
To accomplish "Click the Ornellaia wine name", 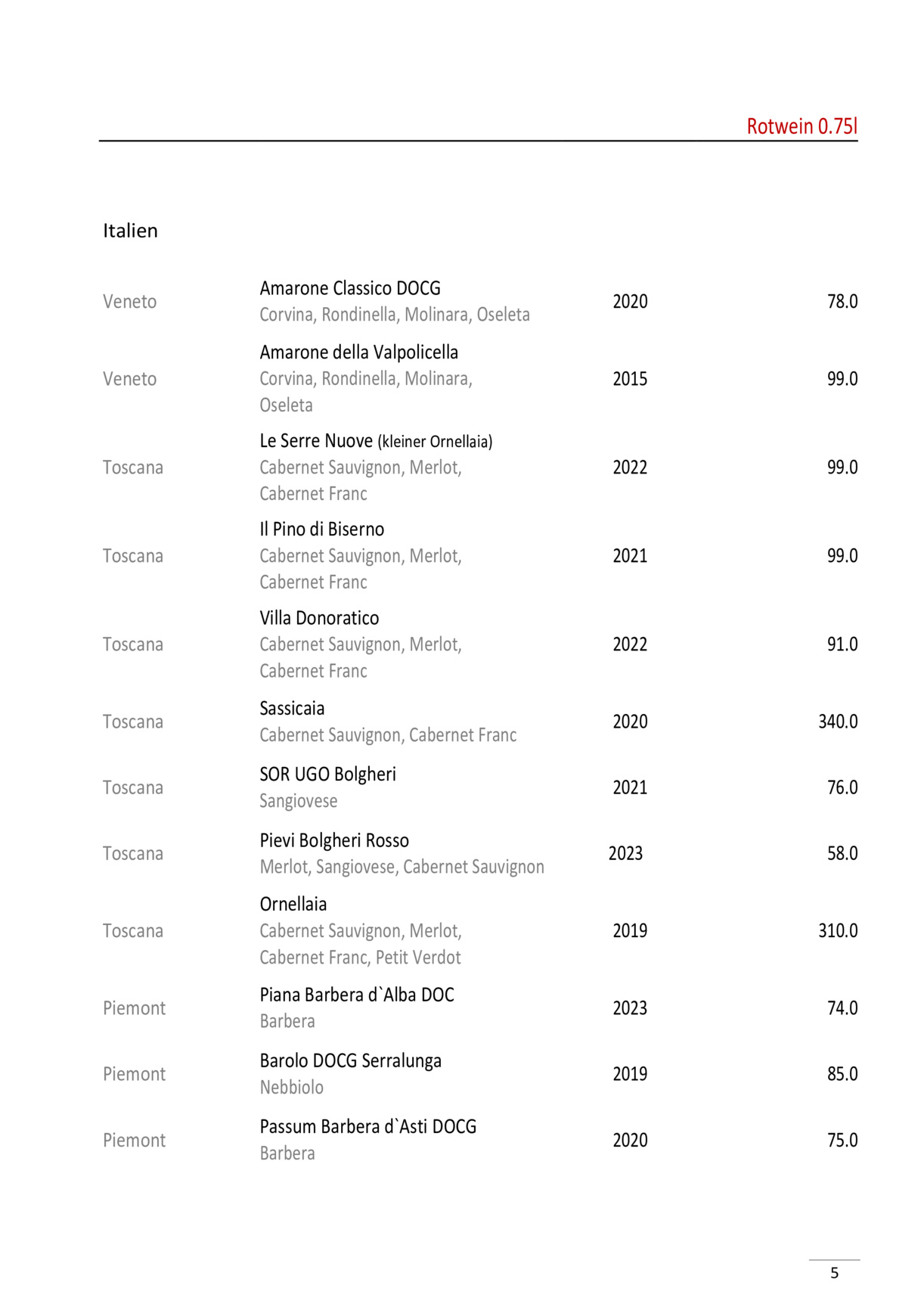I will point(293,905).
